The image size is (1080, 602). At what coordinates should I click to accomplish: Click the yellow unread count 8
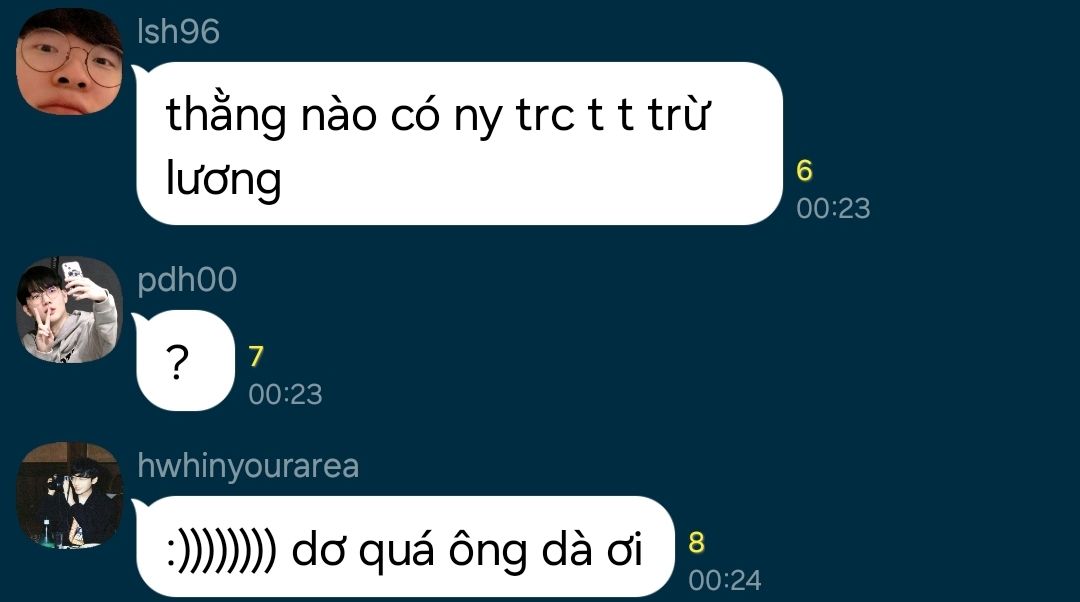[x=696, y=543]
